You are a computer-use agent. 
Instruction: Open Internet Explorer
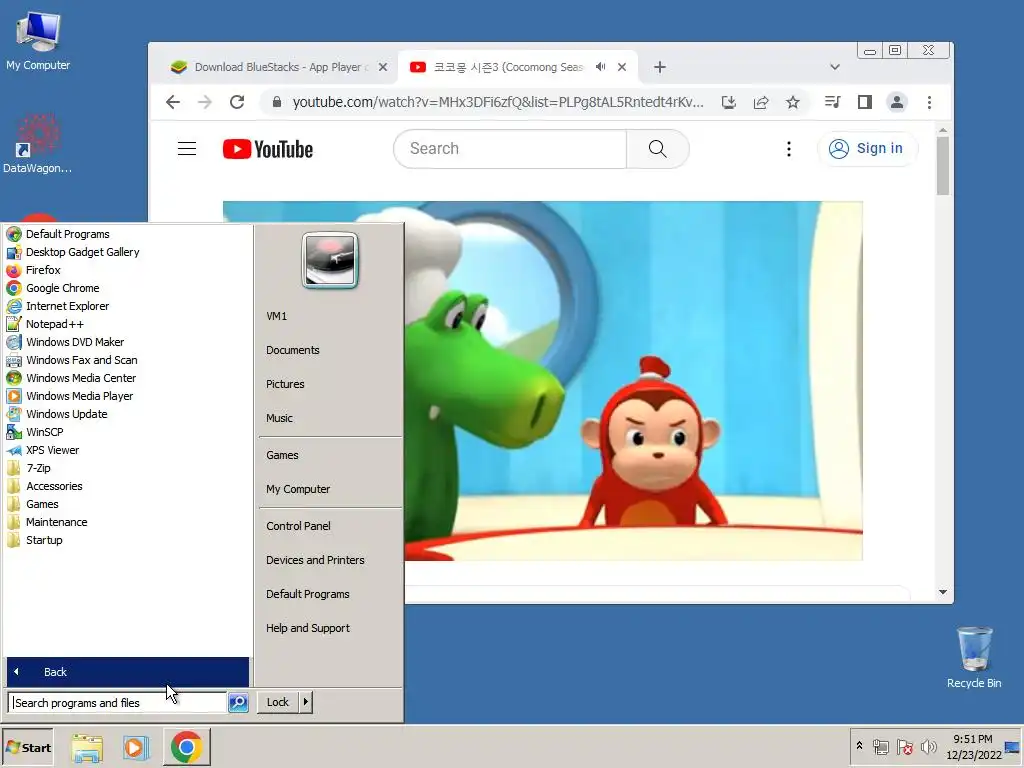pos(67,306)
